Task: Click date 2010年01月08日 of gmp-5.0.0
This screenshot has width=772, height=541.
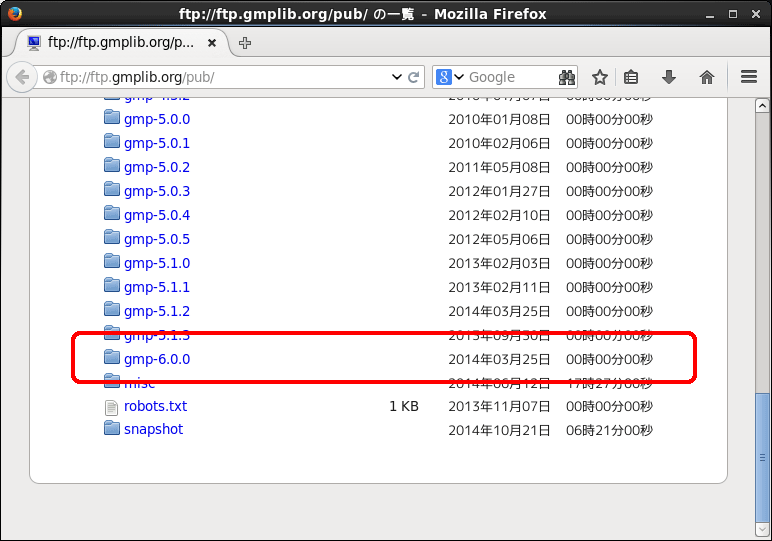Action: tap(499, 119)
